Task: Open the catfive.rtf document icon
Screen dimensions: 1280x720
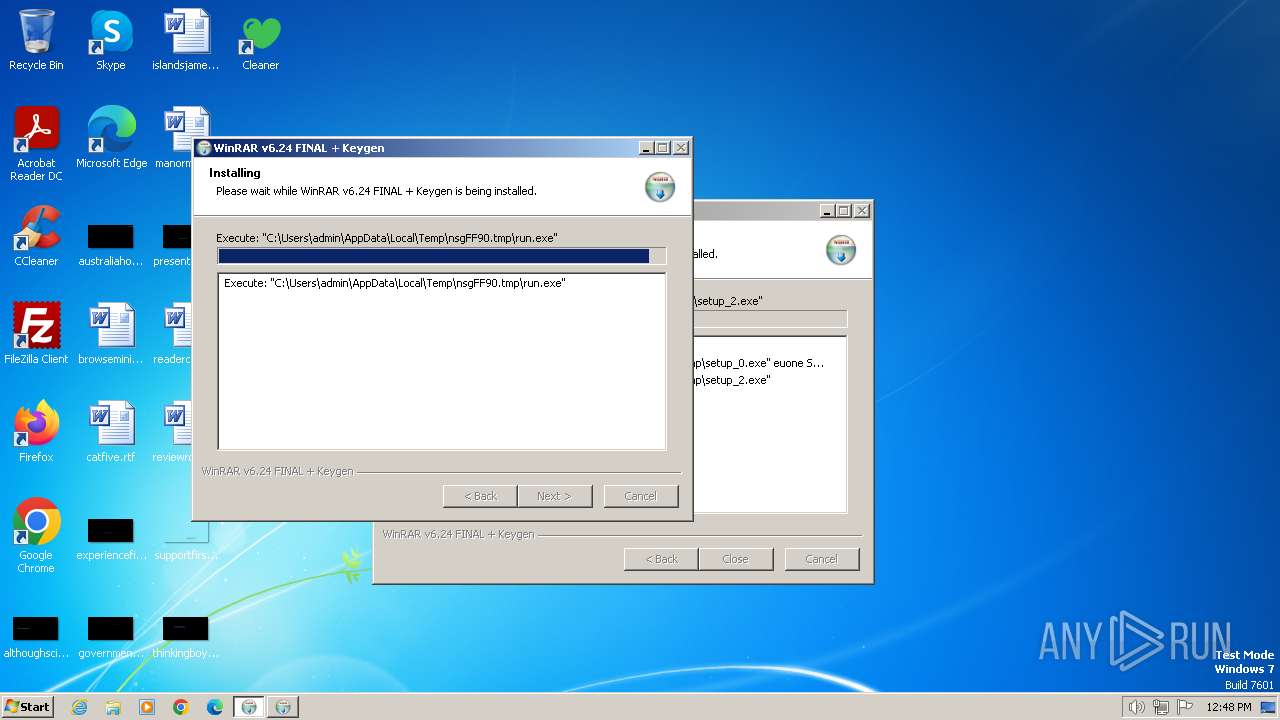Action: click(x=110, y=432)
